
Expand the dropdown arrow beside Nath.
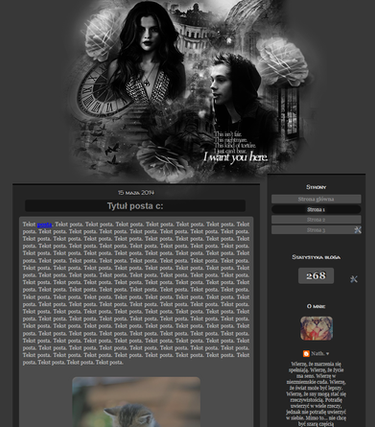(328, 354)
